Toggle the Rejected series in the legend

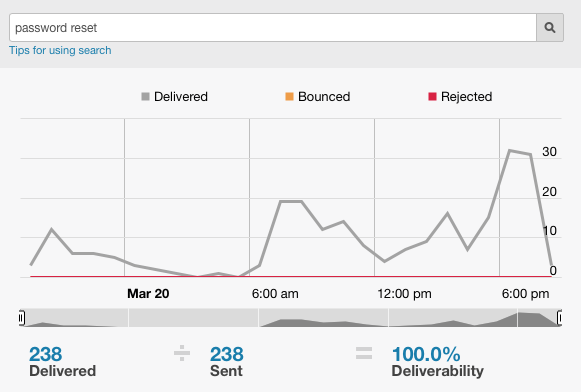(460, 97)
